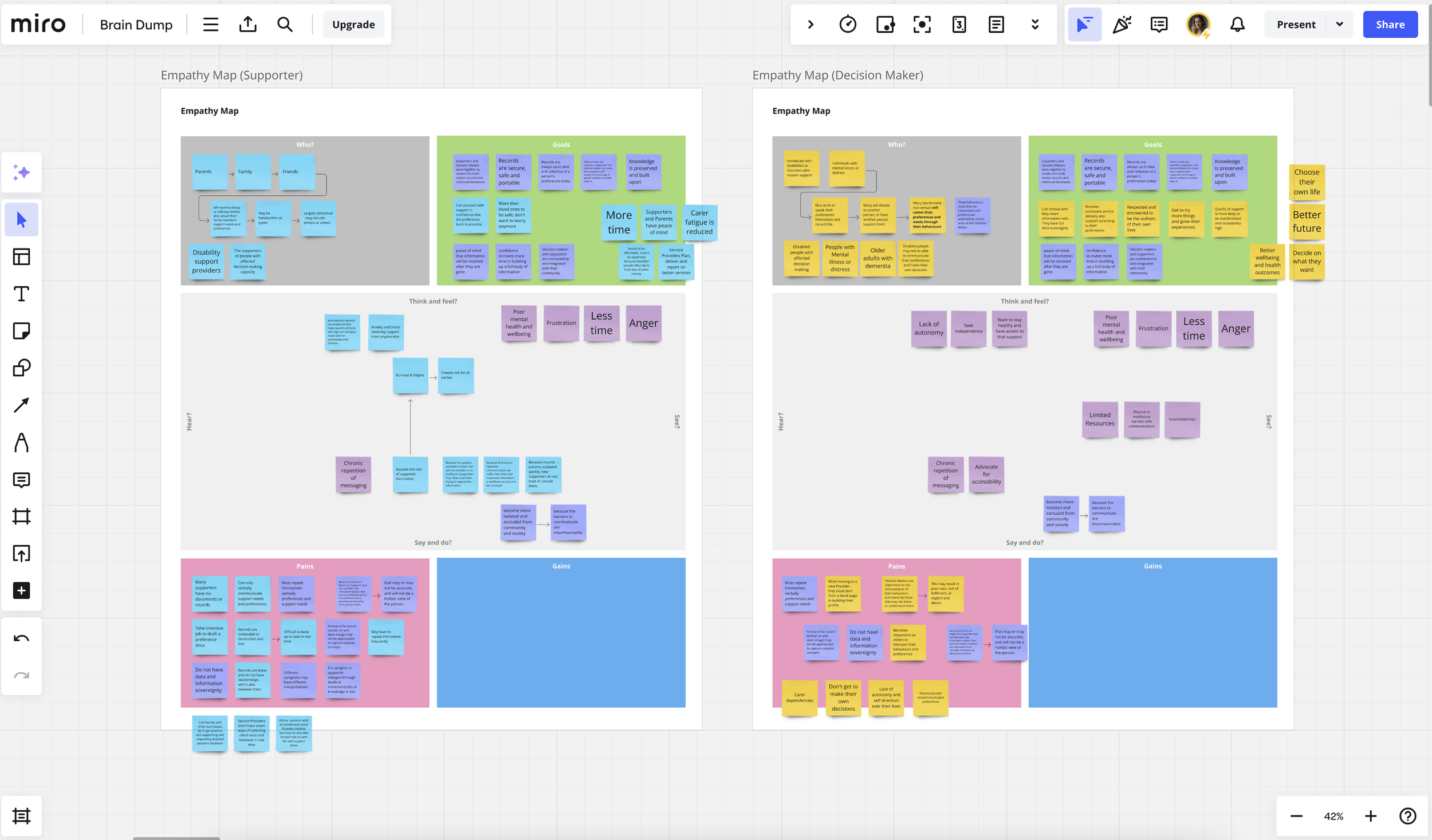Select the Limited Resources note
Image resolution: width=1432 pixels, height=840 pixels.
(1100, 419)
